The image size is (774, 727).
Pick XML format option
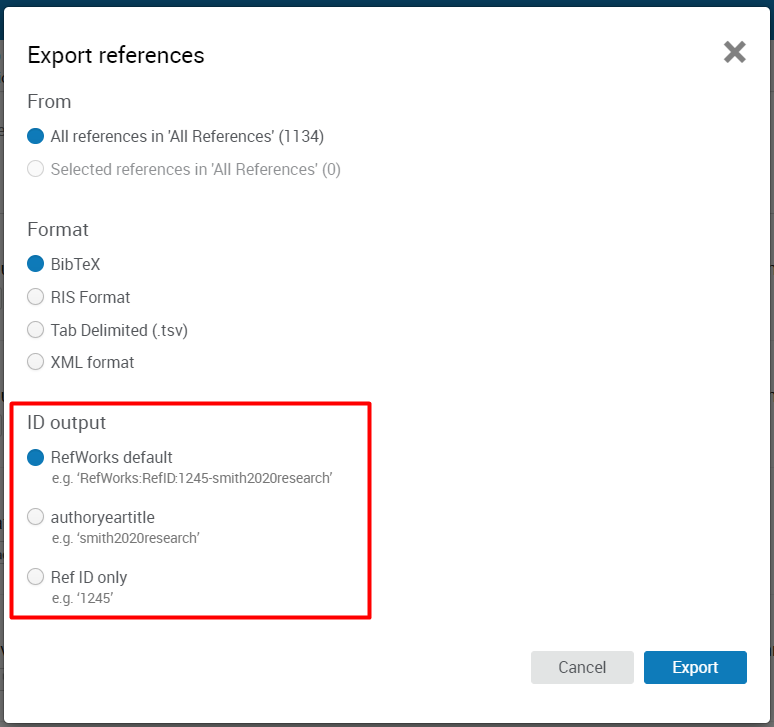[36, 362]
